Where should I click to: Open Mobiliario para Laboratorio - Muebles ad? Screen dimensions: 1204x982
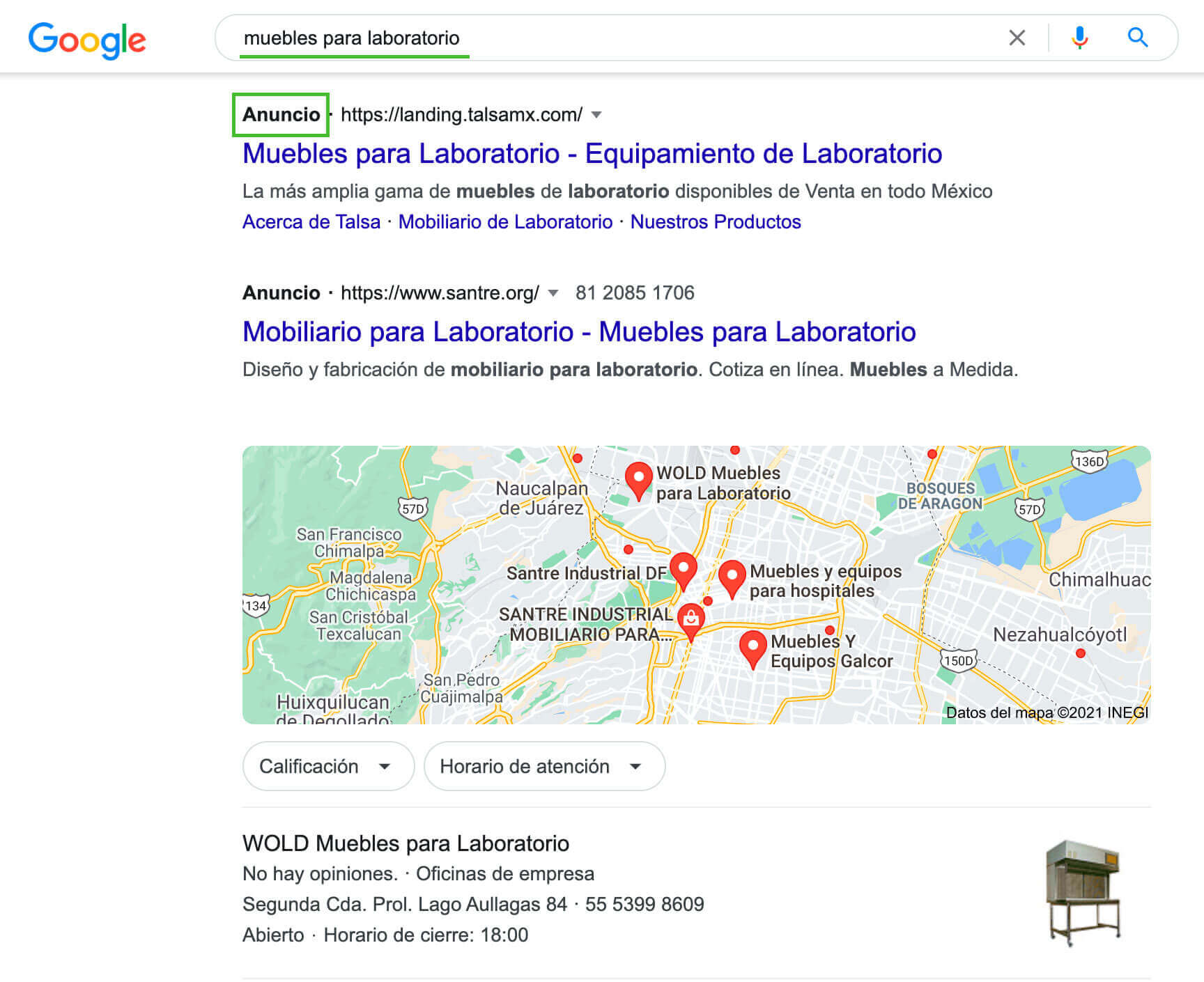(579, 332)
